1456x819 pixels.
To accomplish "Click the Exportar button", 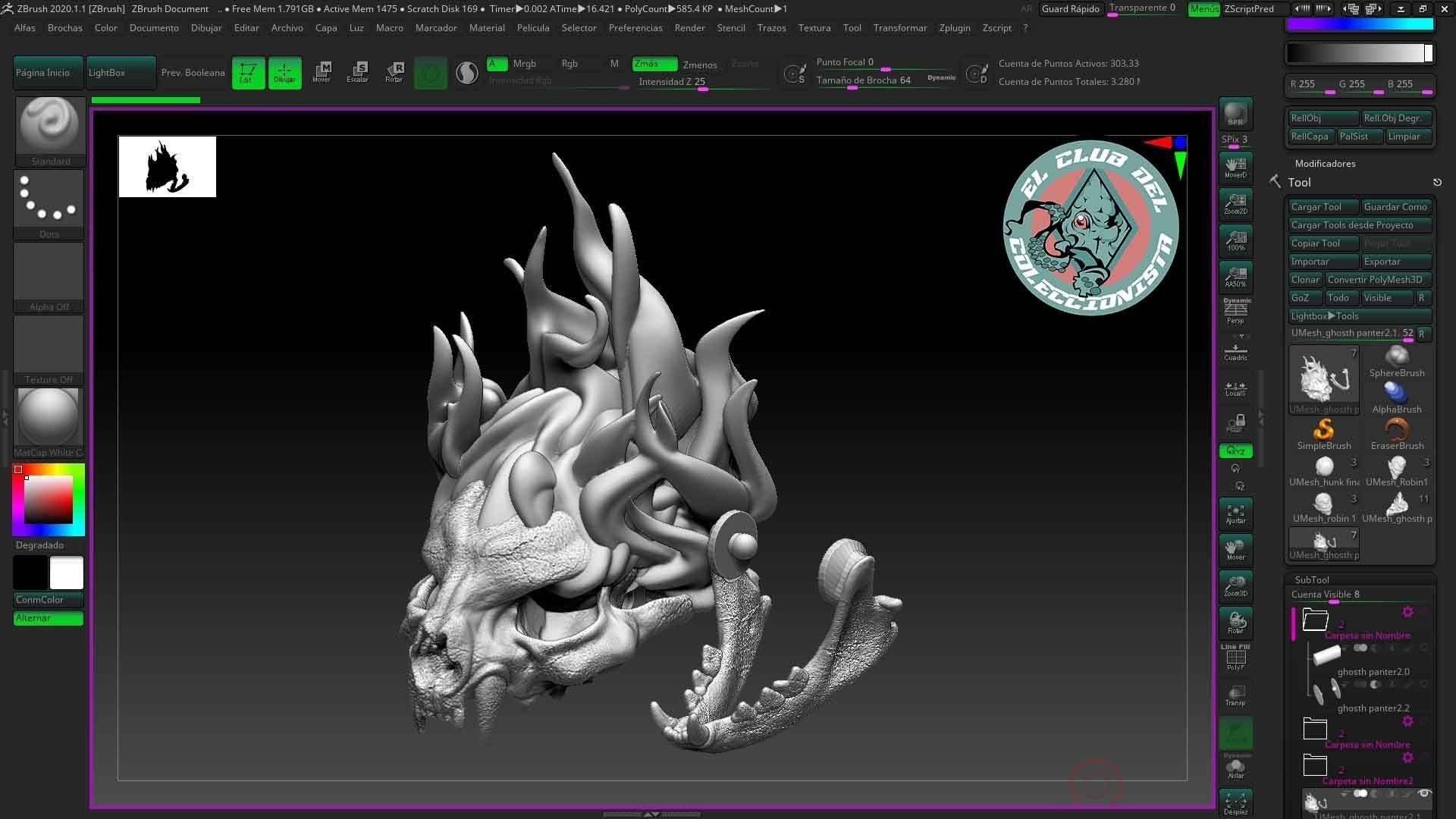I will [x=1397, y=262].
